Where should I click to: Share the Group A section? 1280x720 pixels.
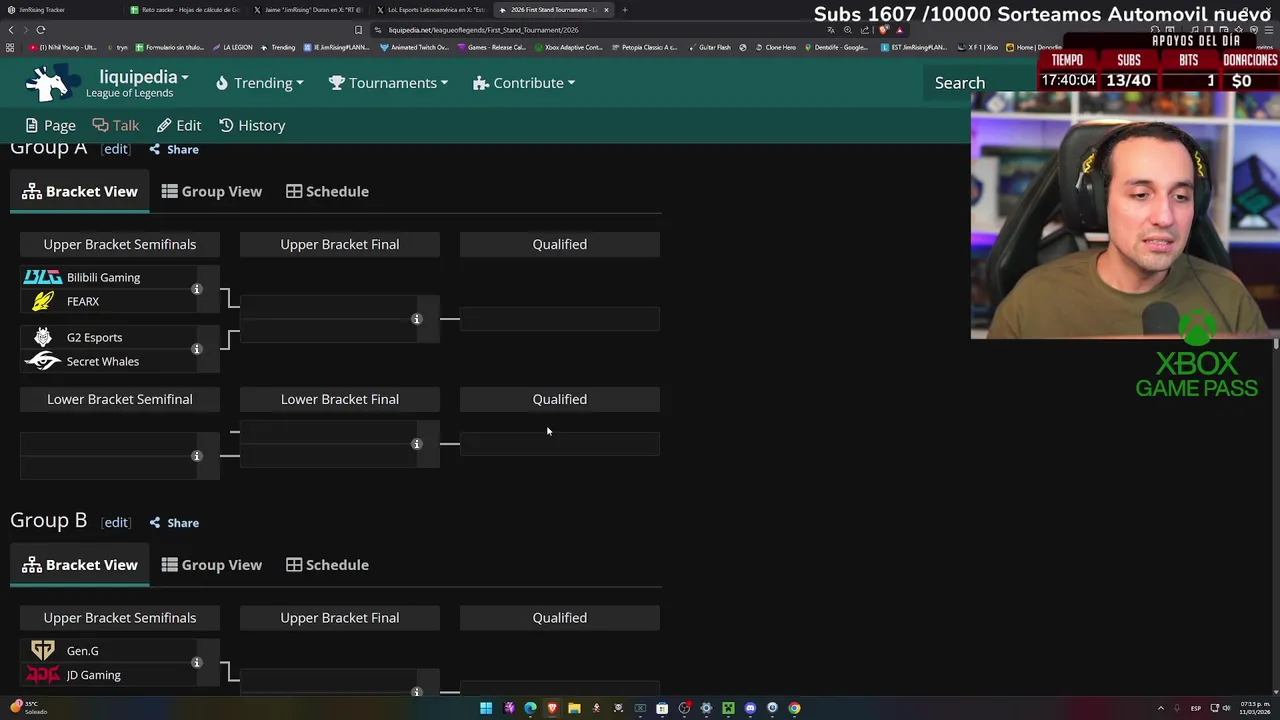[x=174, y=149]
